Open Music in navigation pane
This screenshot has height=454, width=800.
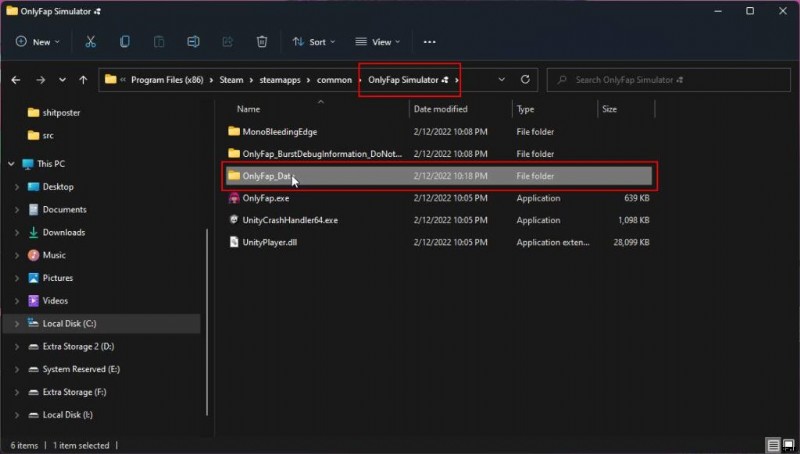54,255
